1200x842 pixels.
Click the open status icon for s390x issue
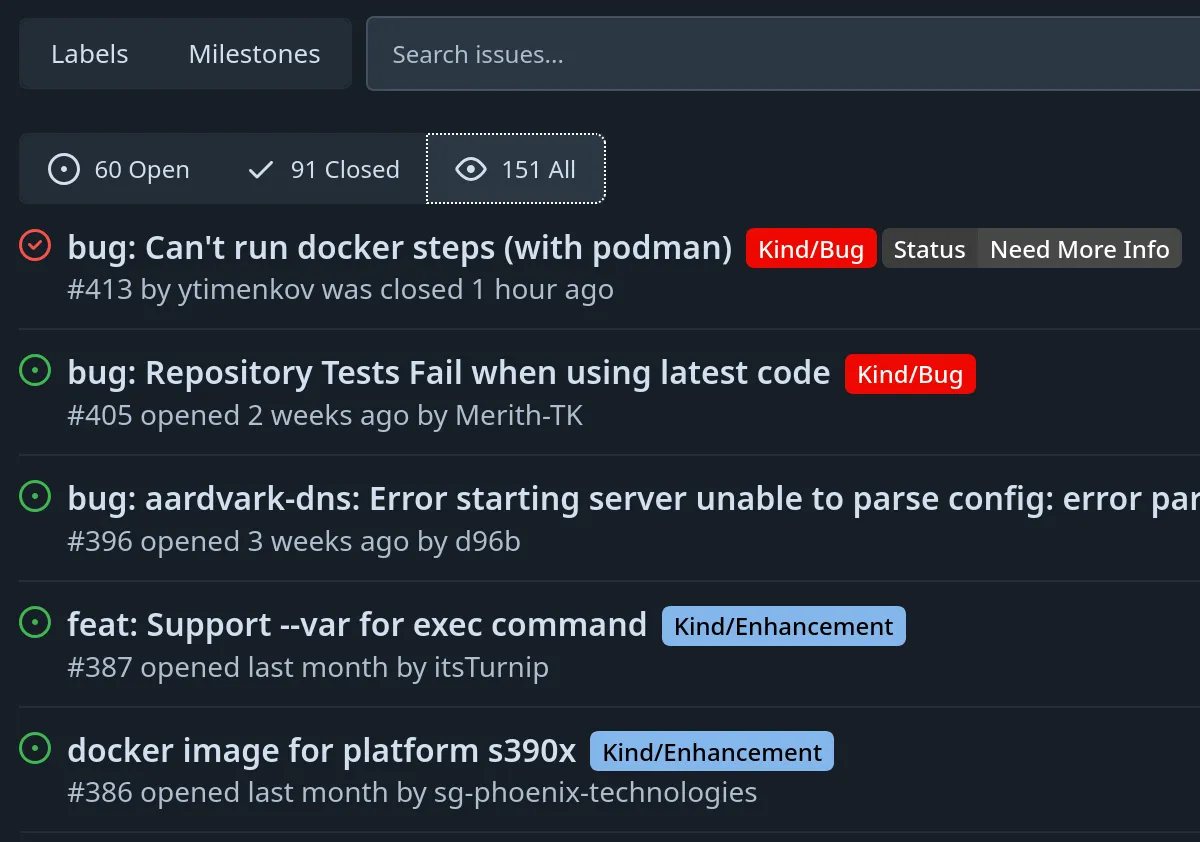point(35,748)
